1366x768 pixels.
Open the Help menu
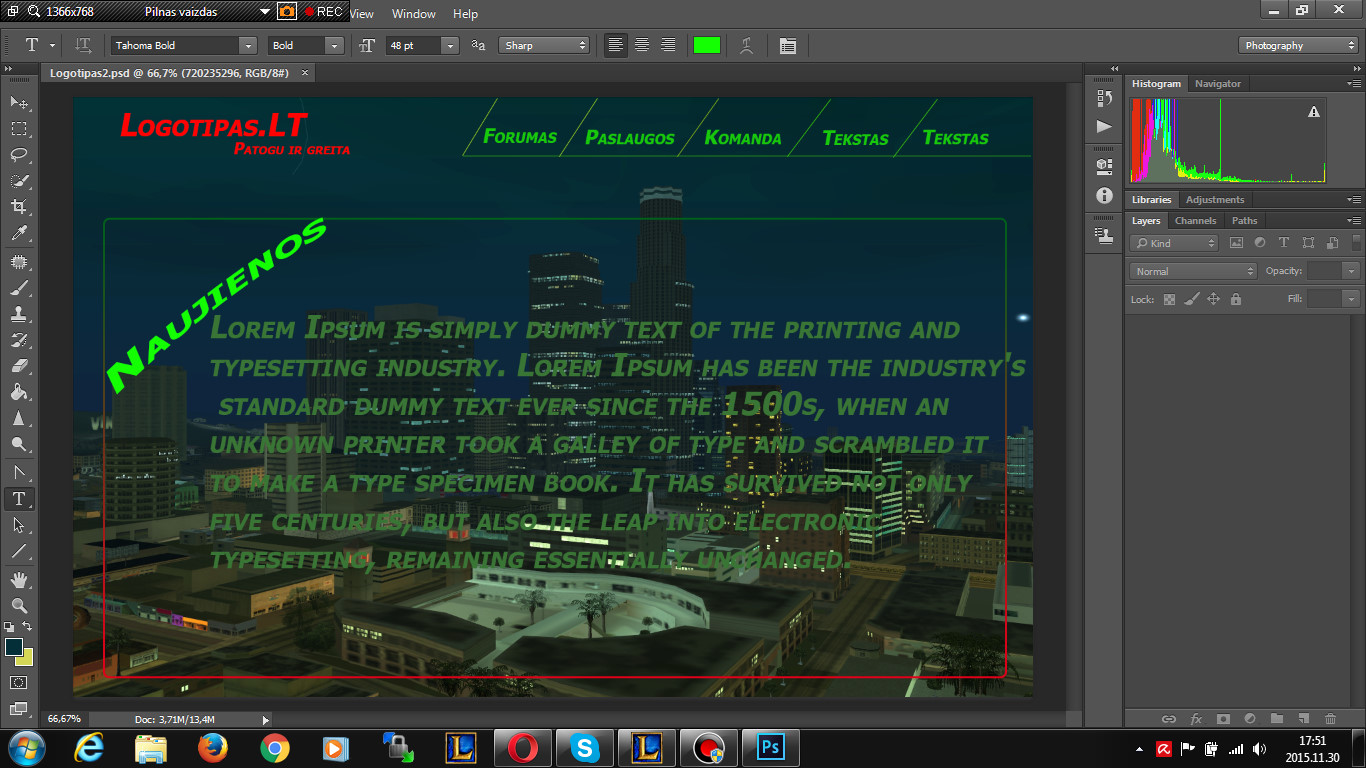tap(465, 14)
